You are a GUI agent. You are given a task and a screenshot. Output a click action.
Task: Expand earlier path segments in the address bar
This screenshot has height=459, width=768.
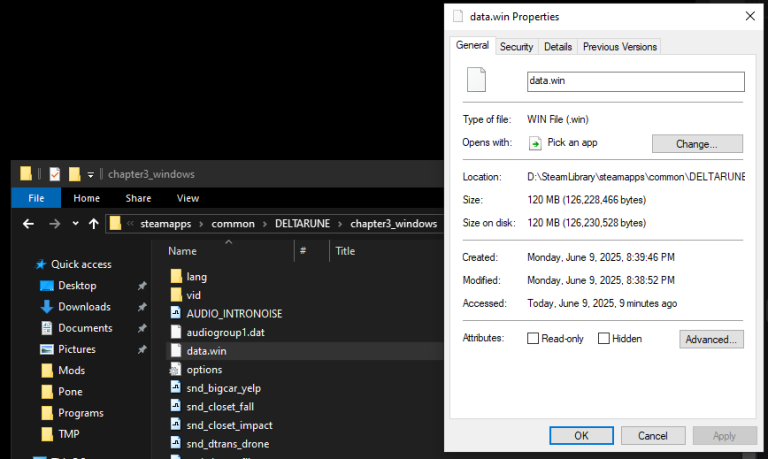point(130,223)
